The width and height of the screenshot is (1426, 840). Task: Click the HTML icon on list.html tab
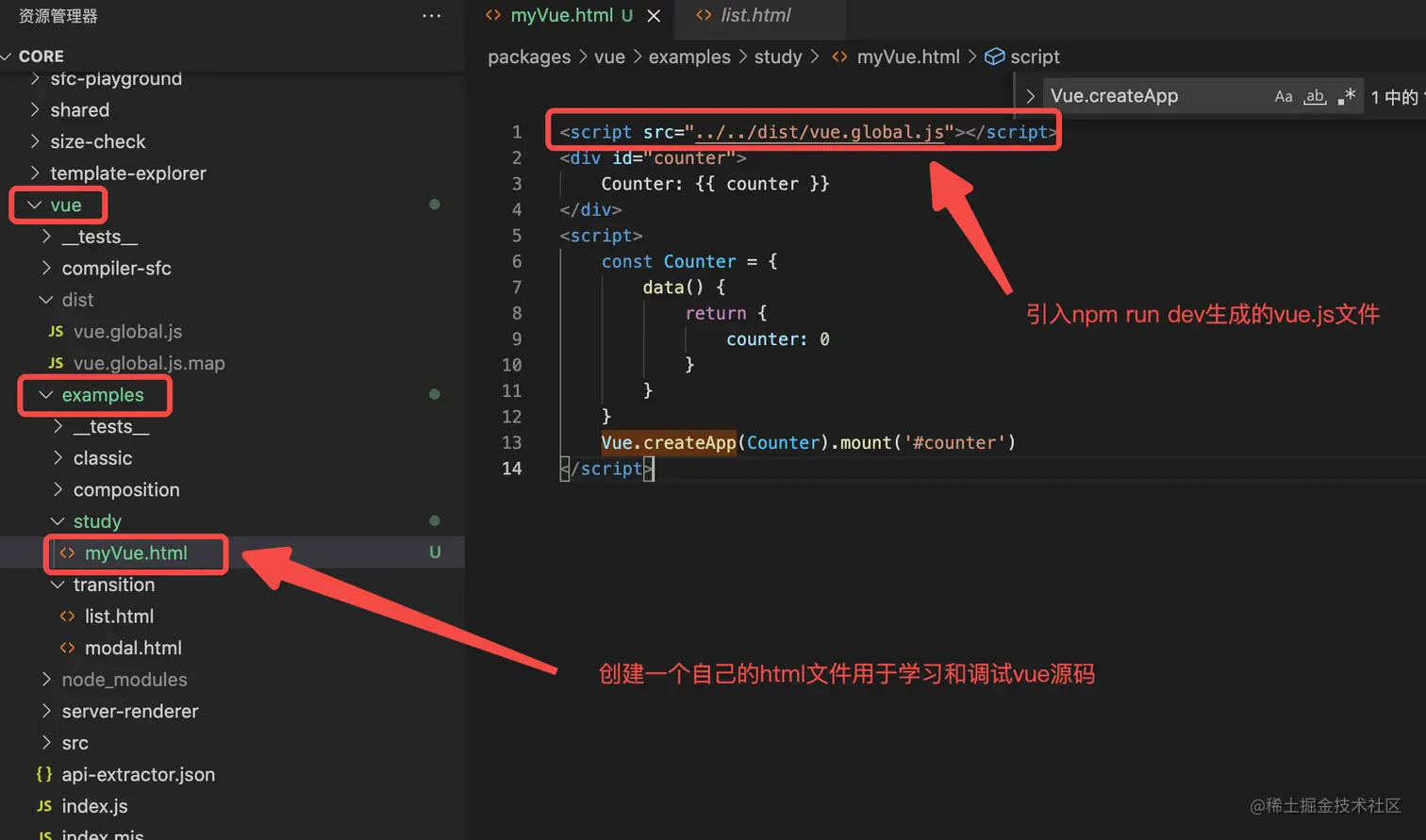(x=704, y=15)
